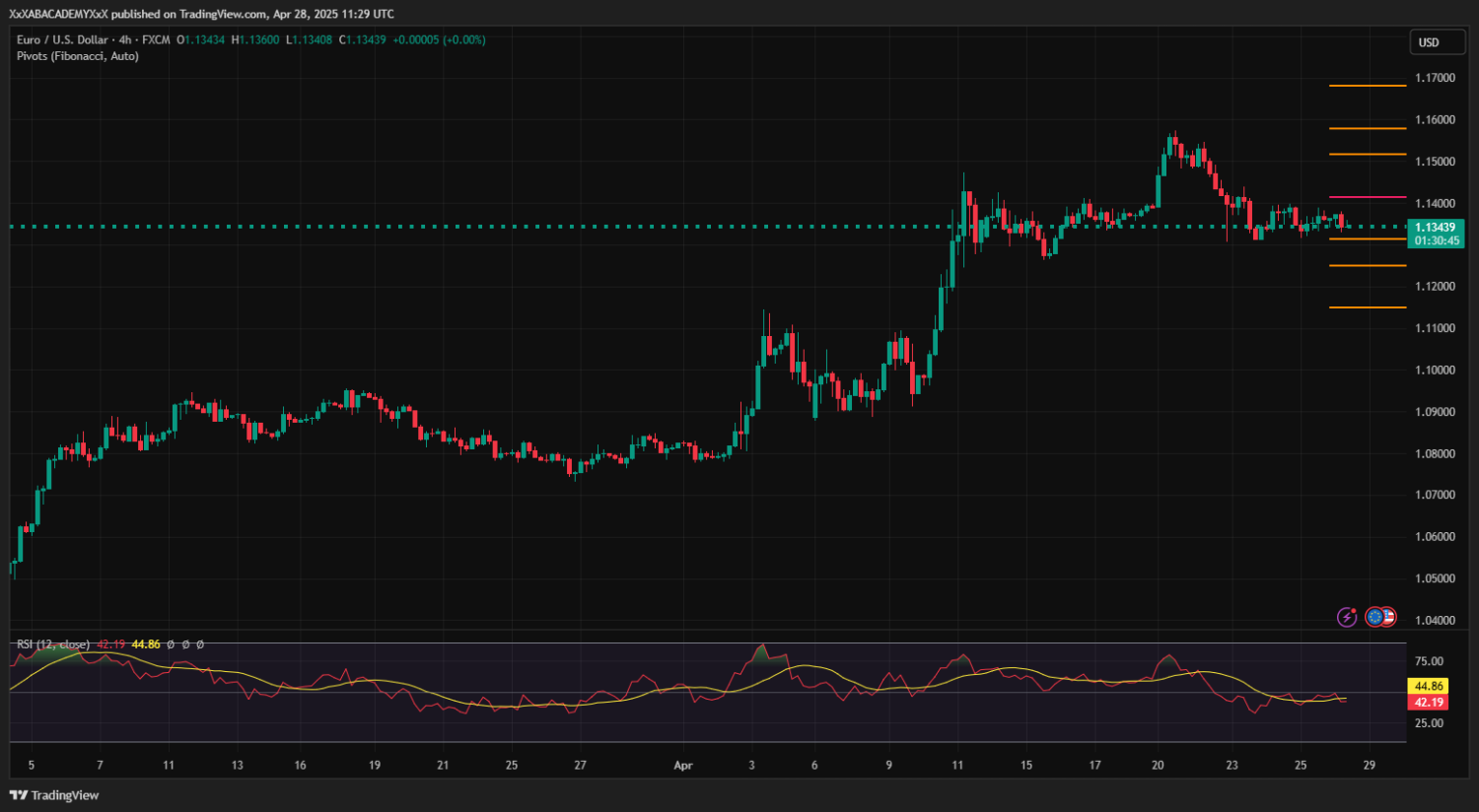Click the green 1.13439 current price label

(1436, 228)
